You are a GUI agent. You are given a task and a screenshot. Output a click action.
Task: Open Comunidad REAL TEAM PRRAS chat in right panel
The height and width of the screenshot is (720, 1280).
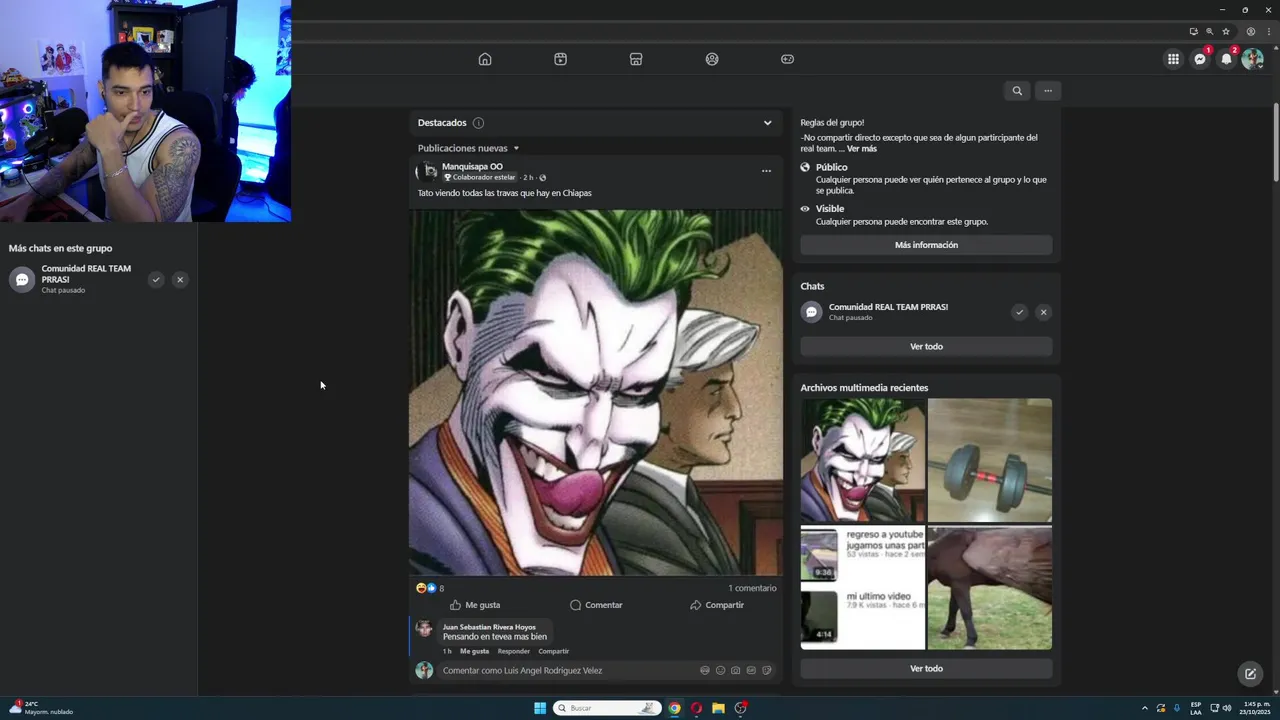pyautogui.click(x=888, y=311)
